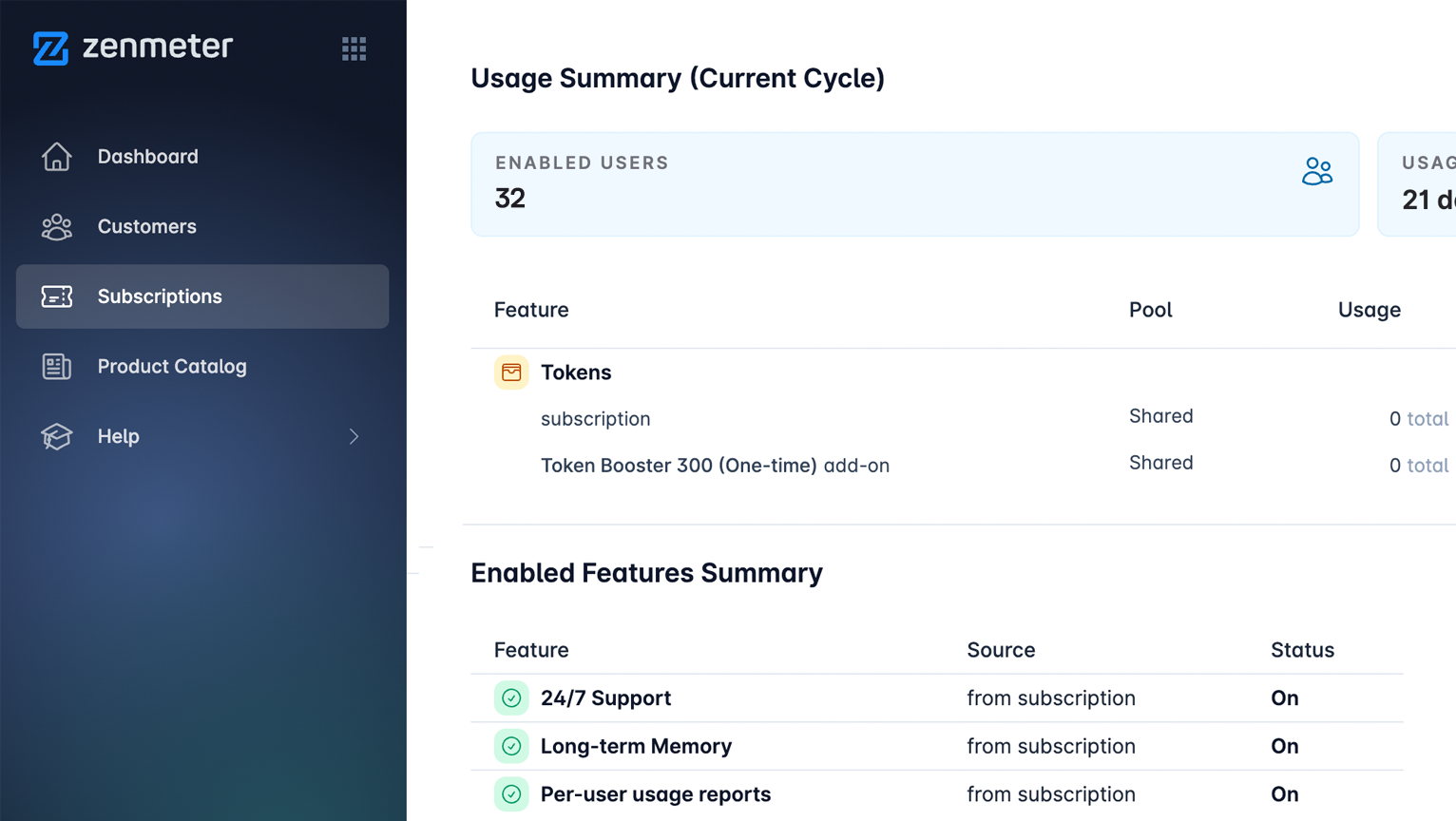Click On status for Long-term Memory
The image size is (1456, 821).
click(1285, 746)
